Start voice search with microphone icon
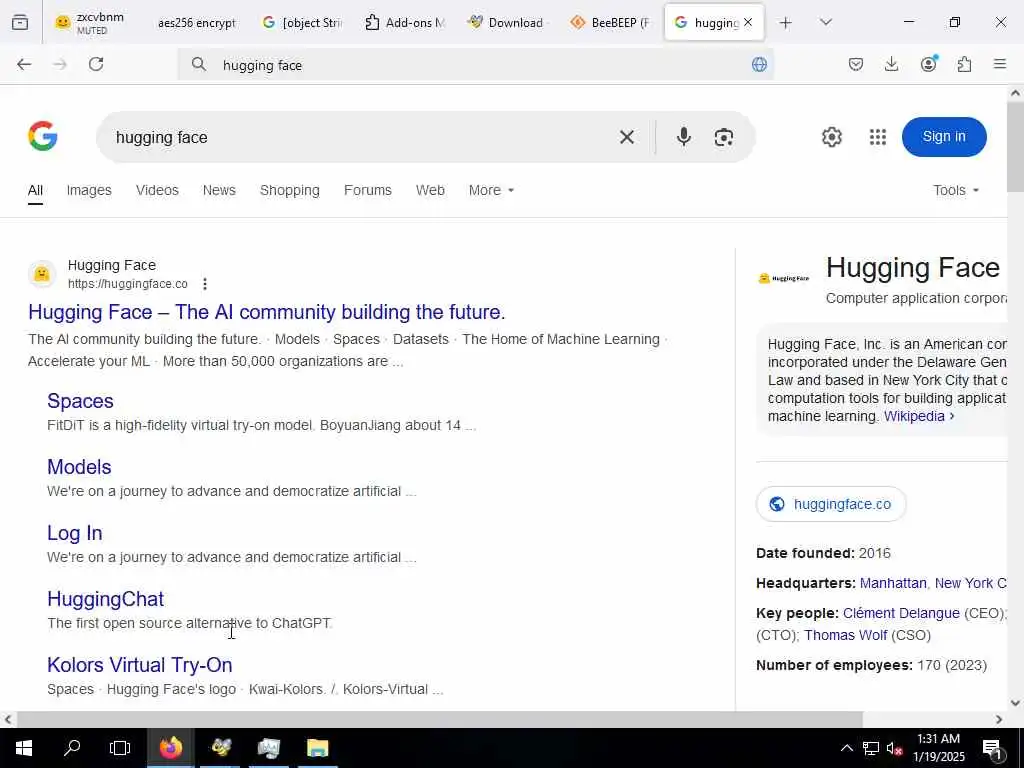 click(x=684, y=136)
